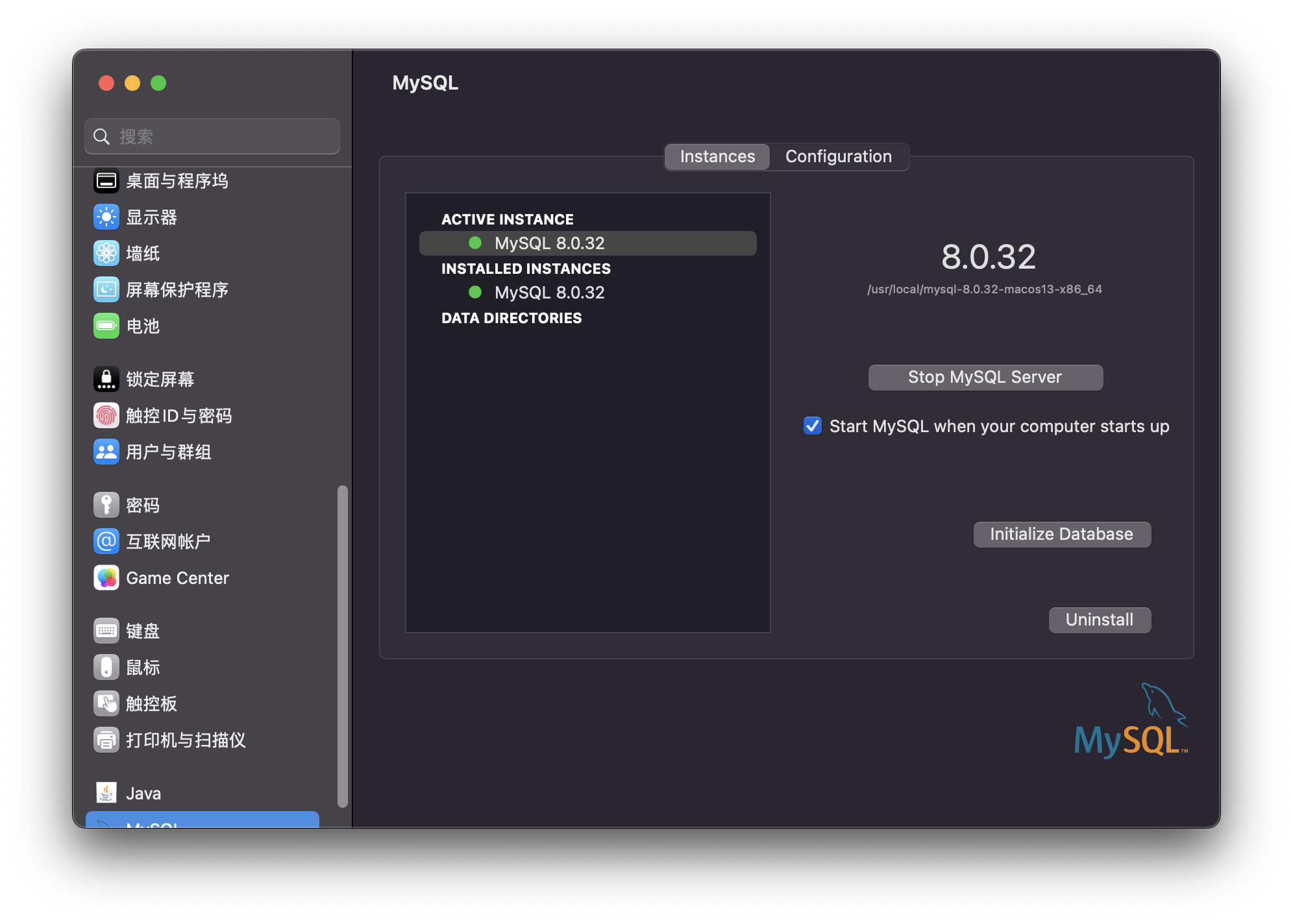Click the sidebar vertical scrollbar

click(342, 646)
